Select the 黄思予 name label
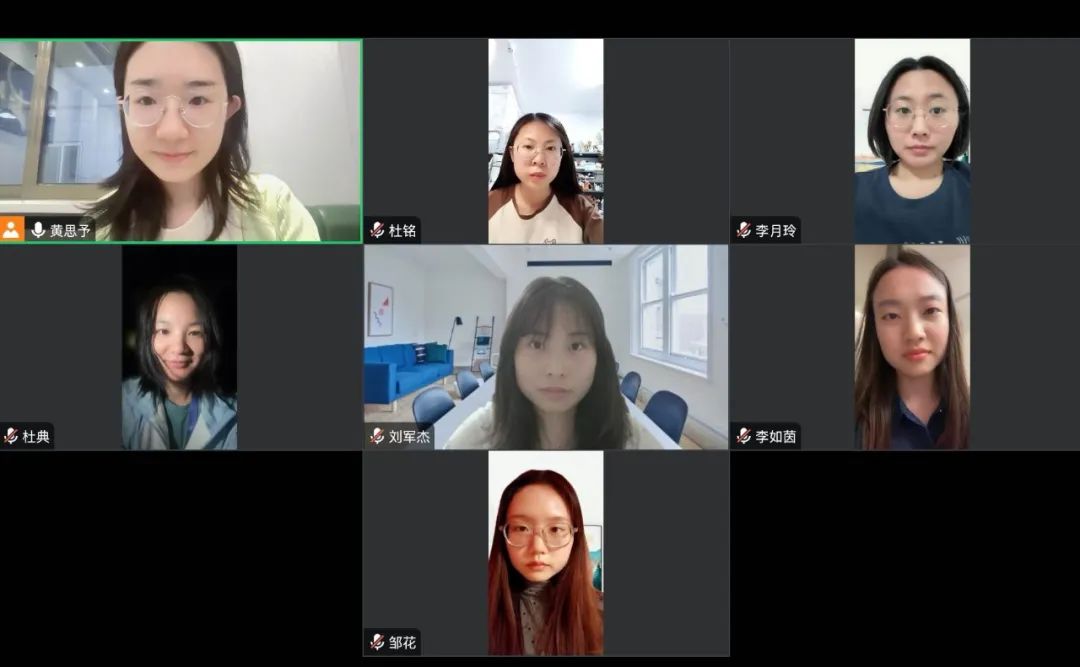The image size is (1080, 667). (x=70, y=230)
